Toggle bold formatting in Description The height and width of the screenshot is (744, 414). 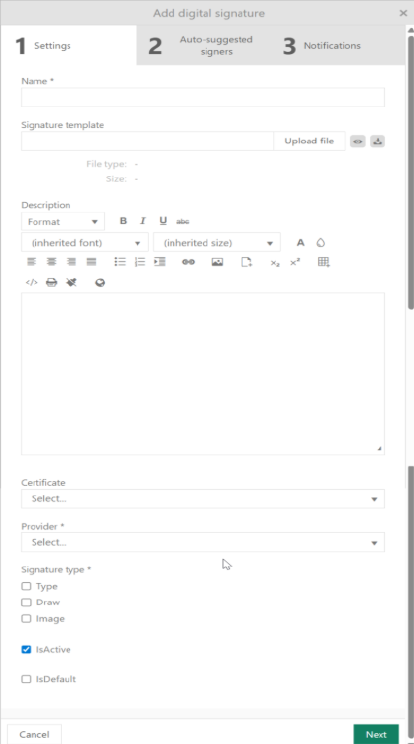[123, 221]
